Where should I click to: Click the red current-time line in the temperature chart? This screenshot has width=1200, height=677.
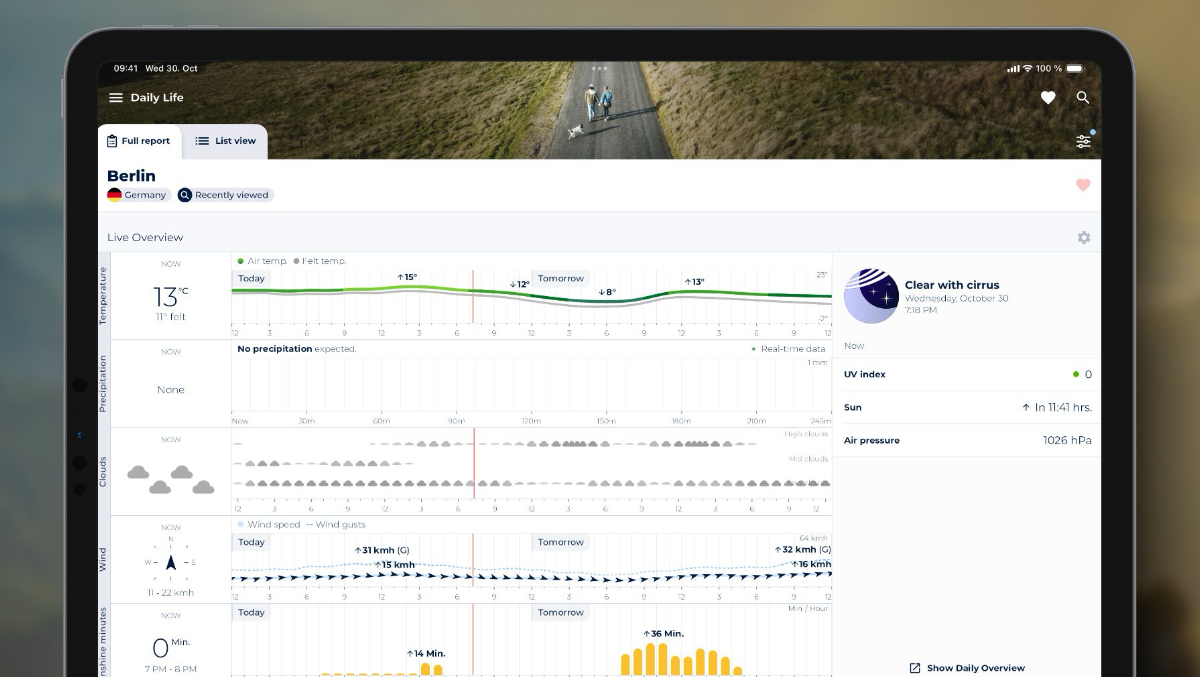pyautogui.click(x=473, y=296)
